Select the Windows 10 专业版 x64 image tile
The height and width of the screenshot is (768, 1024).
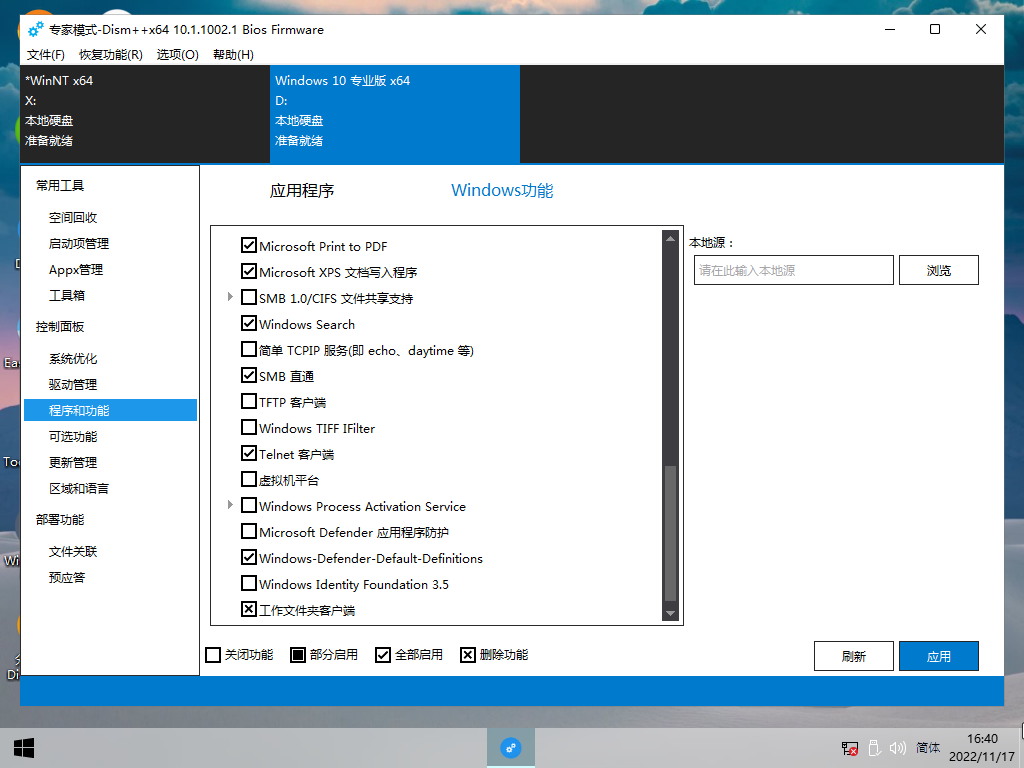[x=395, y=114]
